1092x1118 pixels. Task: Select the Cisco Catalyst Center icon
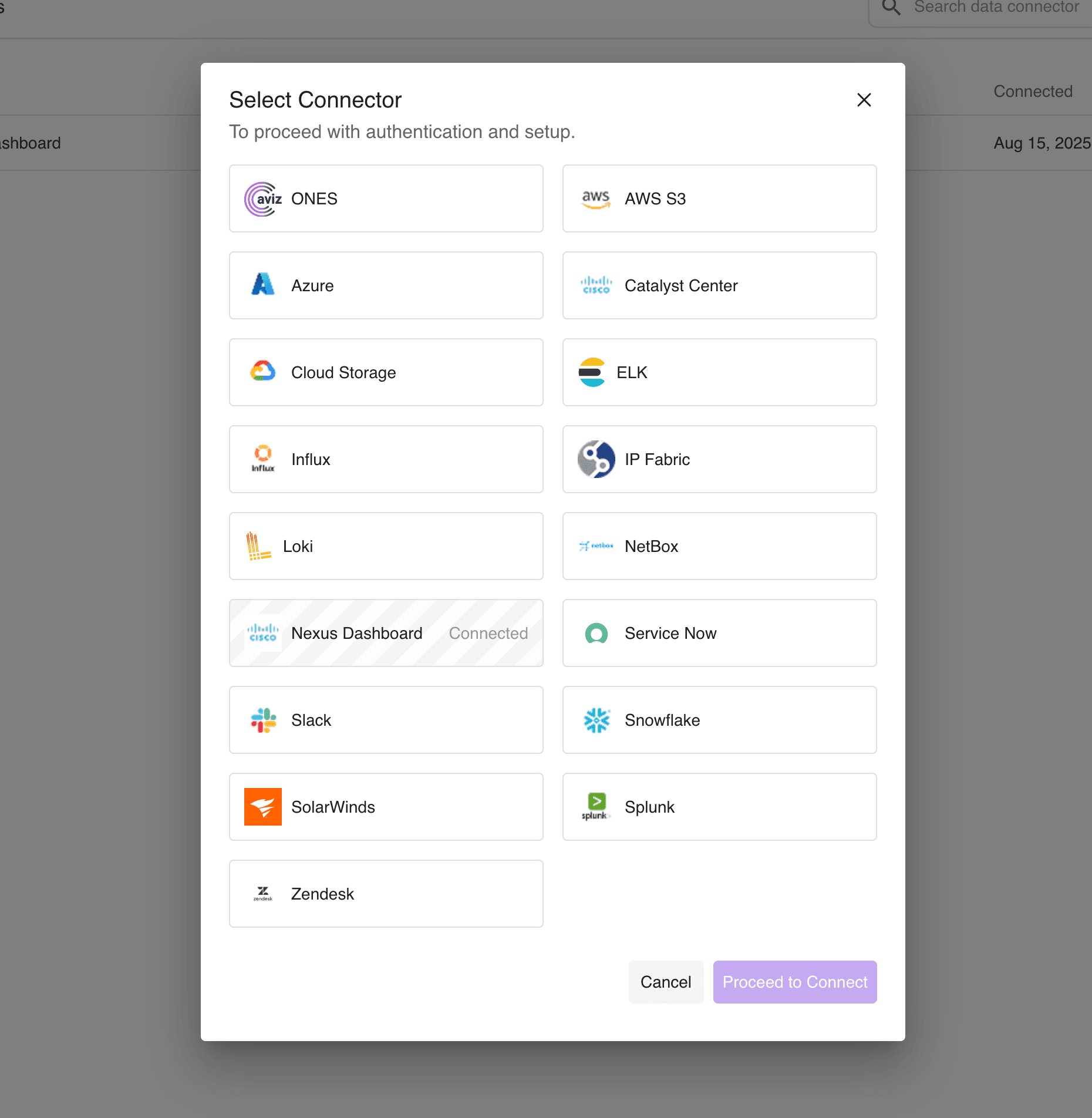[595, 285]
